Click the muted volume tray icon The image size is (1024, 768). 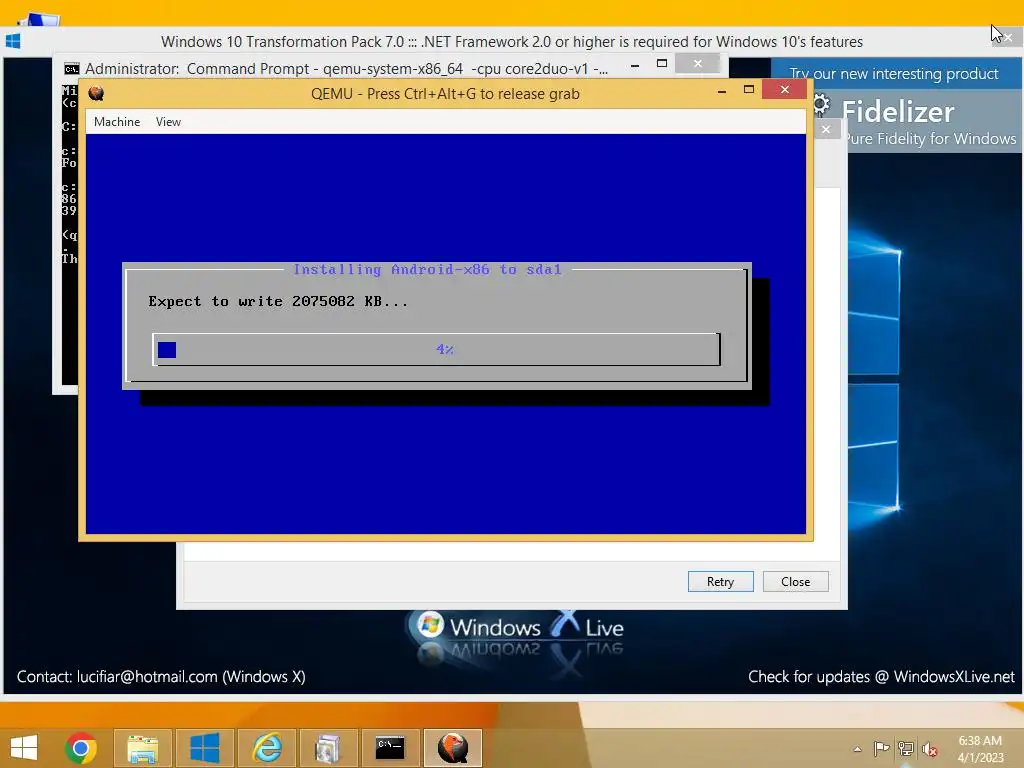pos(930,749)
